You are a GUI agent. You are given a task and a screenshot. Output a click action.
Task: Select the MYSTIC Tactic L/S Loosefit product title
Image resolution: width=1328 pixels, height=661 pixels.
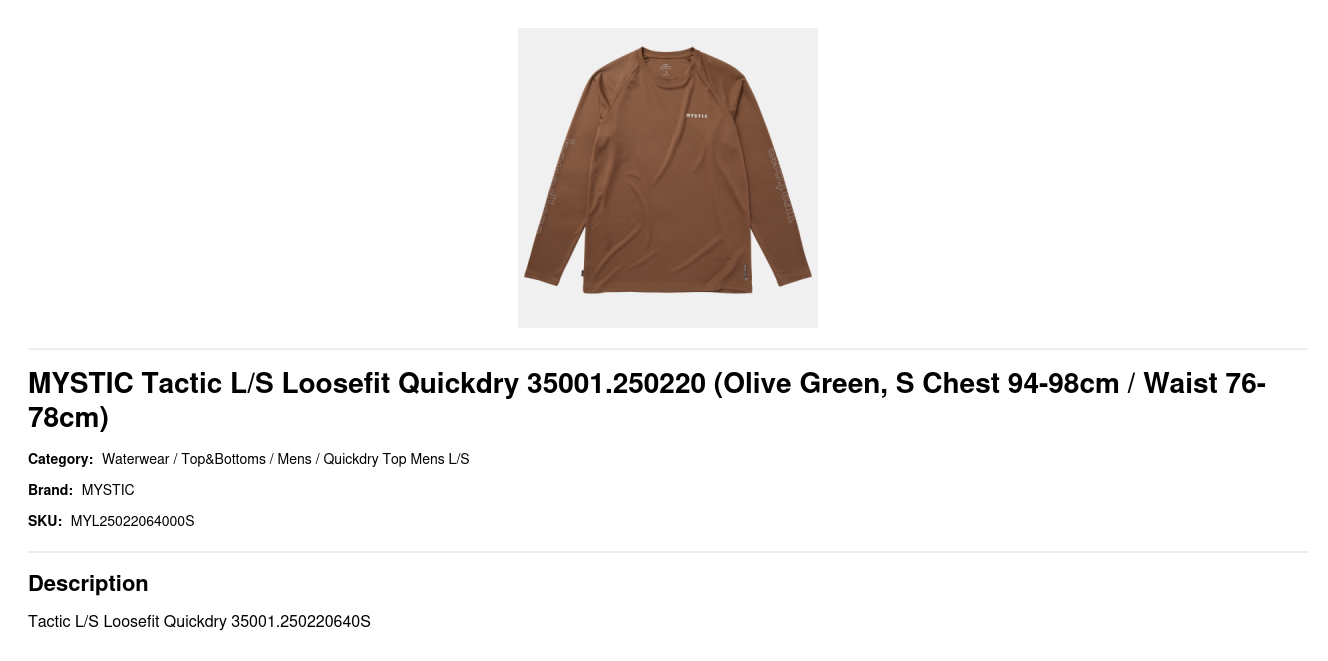coord(647,400)
